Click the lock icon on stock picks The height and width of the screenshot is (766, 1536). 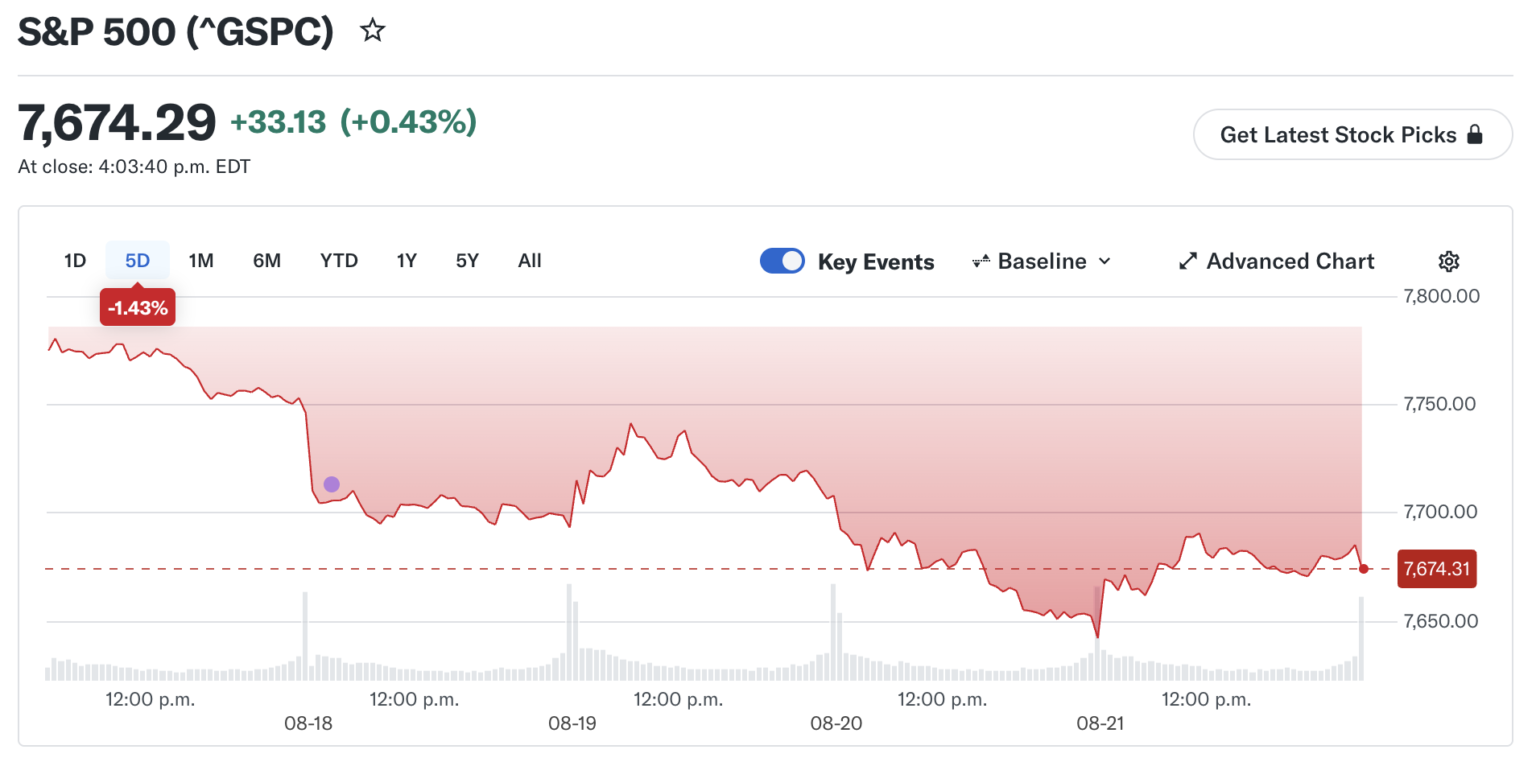click(x=1474, y=134)
